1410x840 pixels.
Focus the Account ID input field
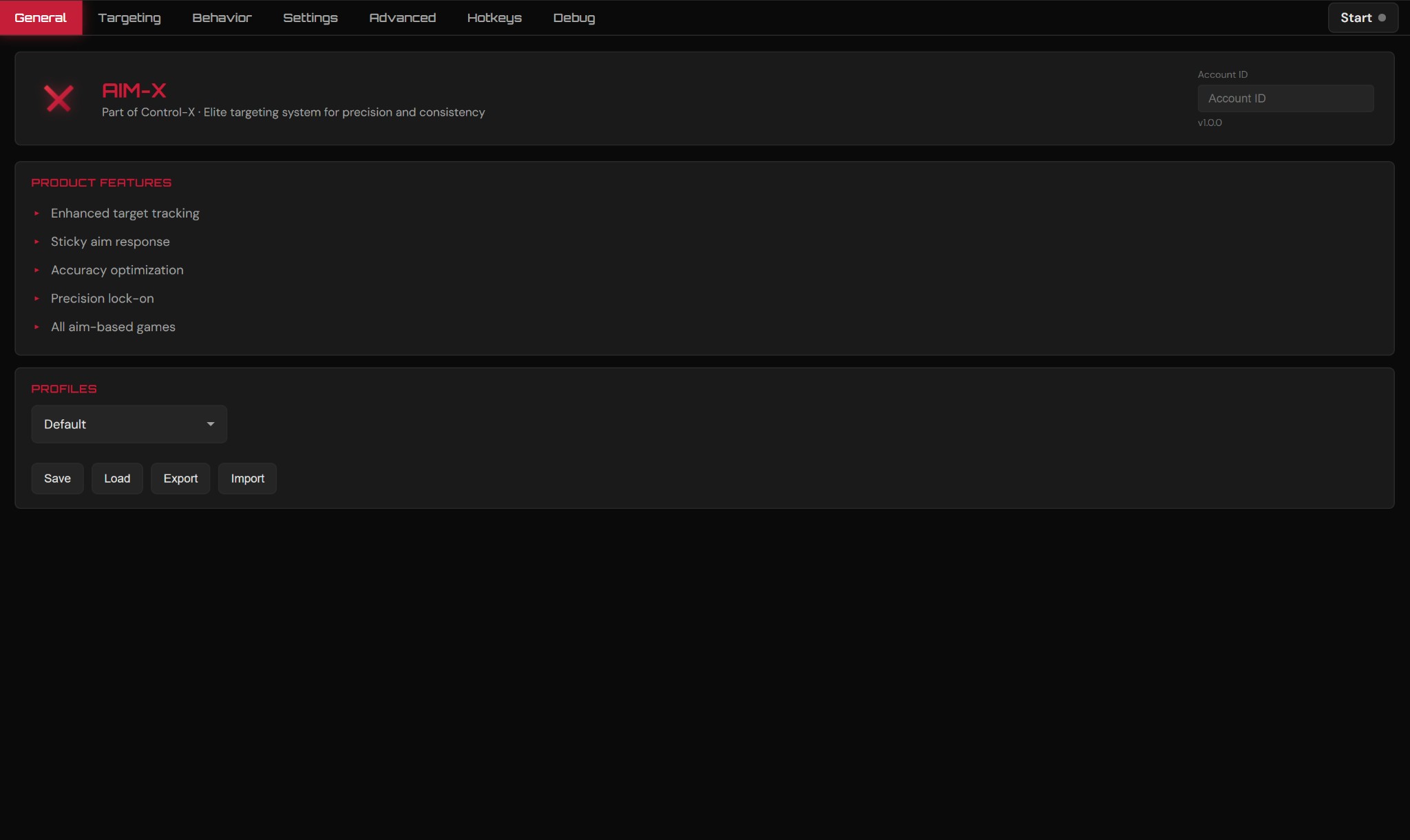(1285, 98)
